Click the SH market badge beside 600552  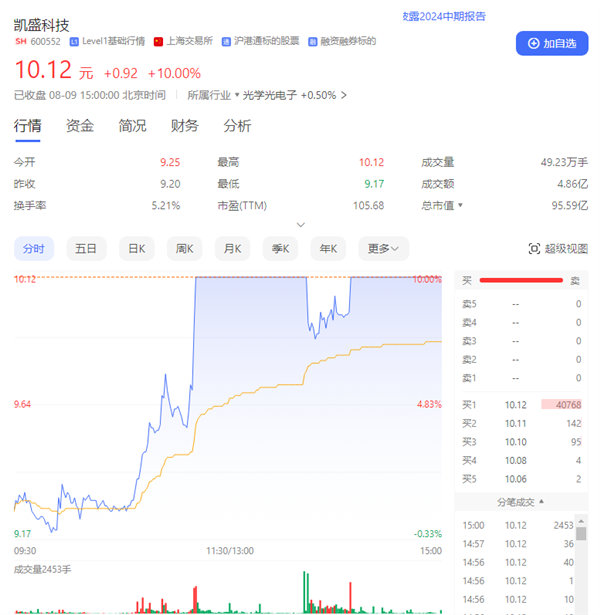pyautogui.click(x=20, y=41)
